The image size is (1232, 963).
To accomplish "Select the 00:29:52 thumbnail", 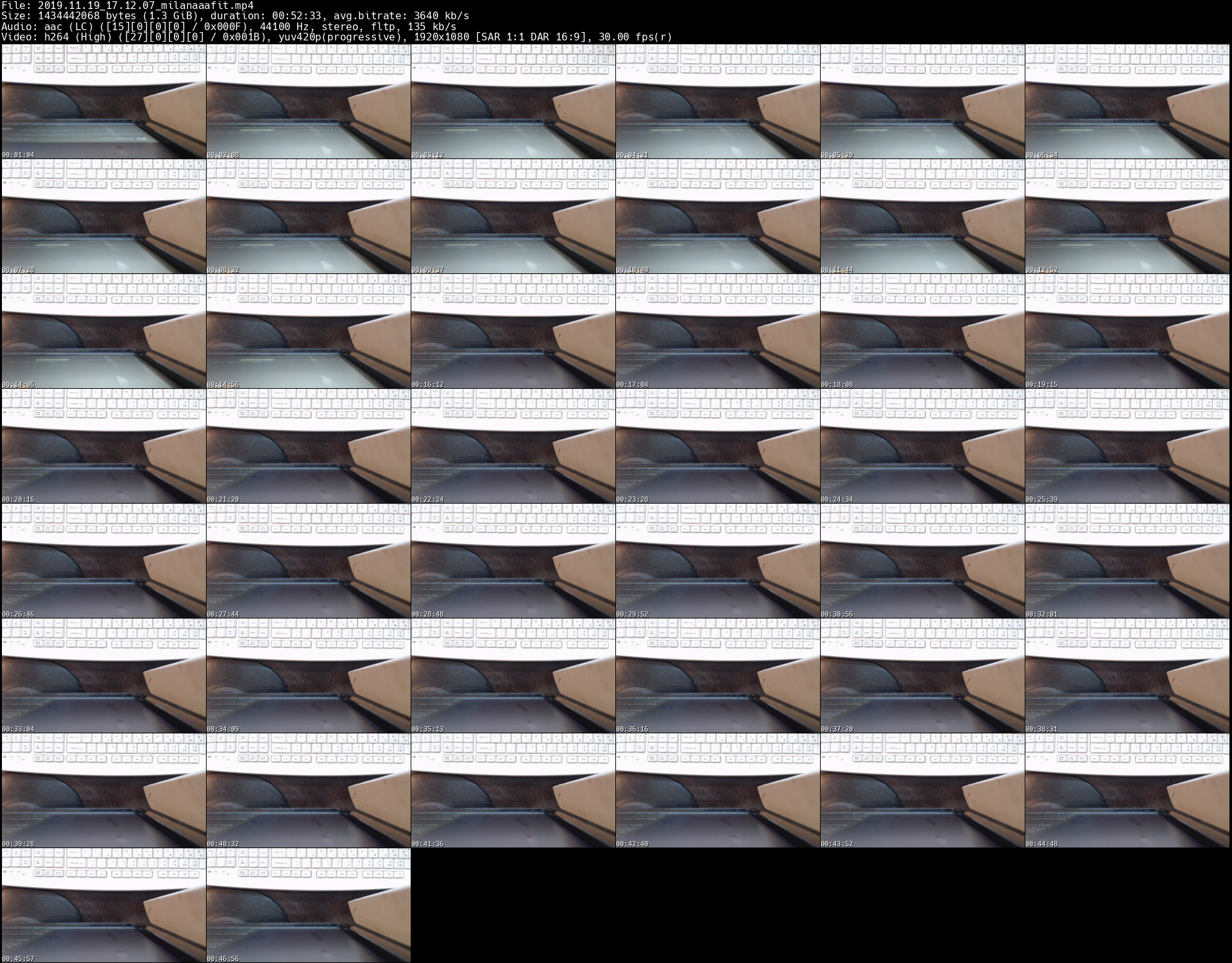I will [717, 561].
